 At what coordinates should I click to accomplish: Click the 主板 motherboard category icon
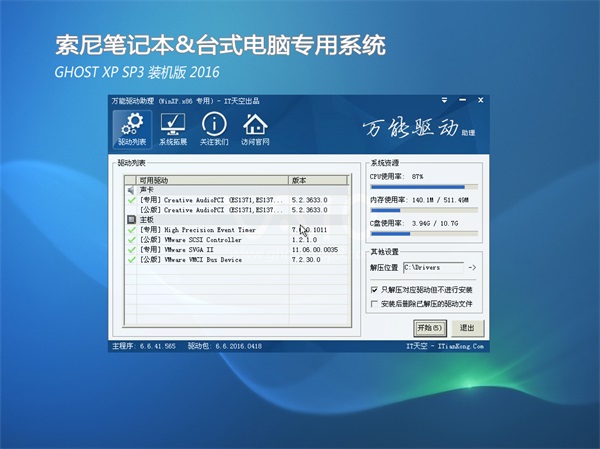click(131, 219)
